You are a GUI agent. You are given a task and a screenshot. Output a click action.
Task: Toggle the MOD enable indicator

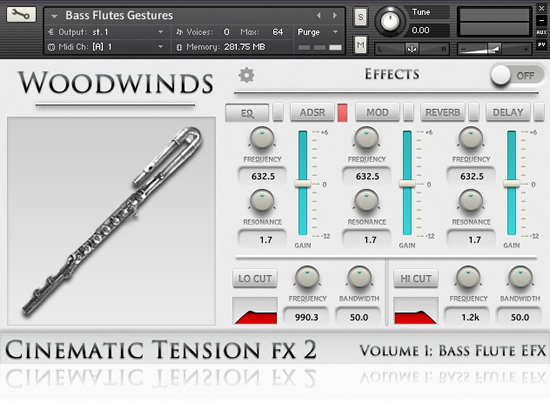coord(408,112)
